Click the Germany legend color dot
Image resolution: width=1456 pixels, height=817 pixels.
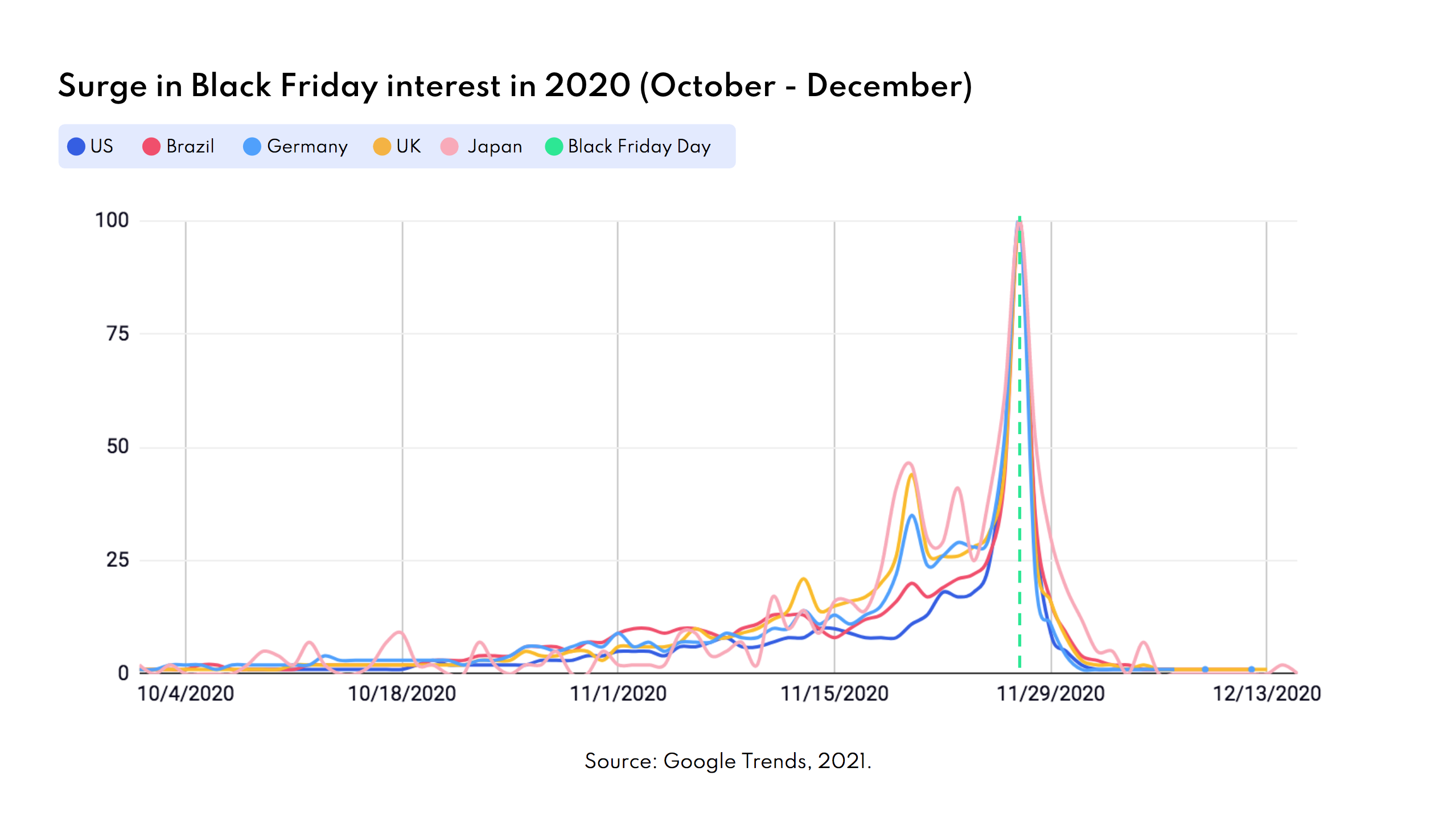(x=252, y=147)
